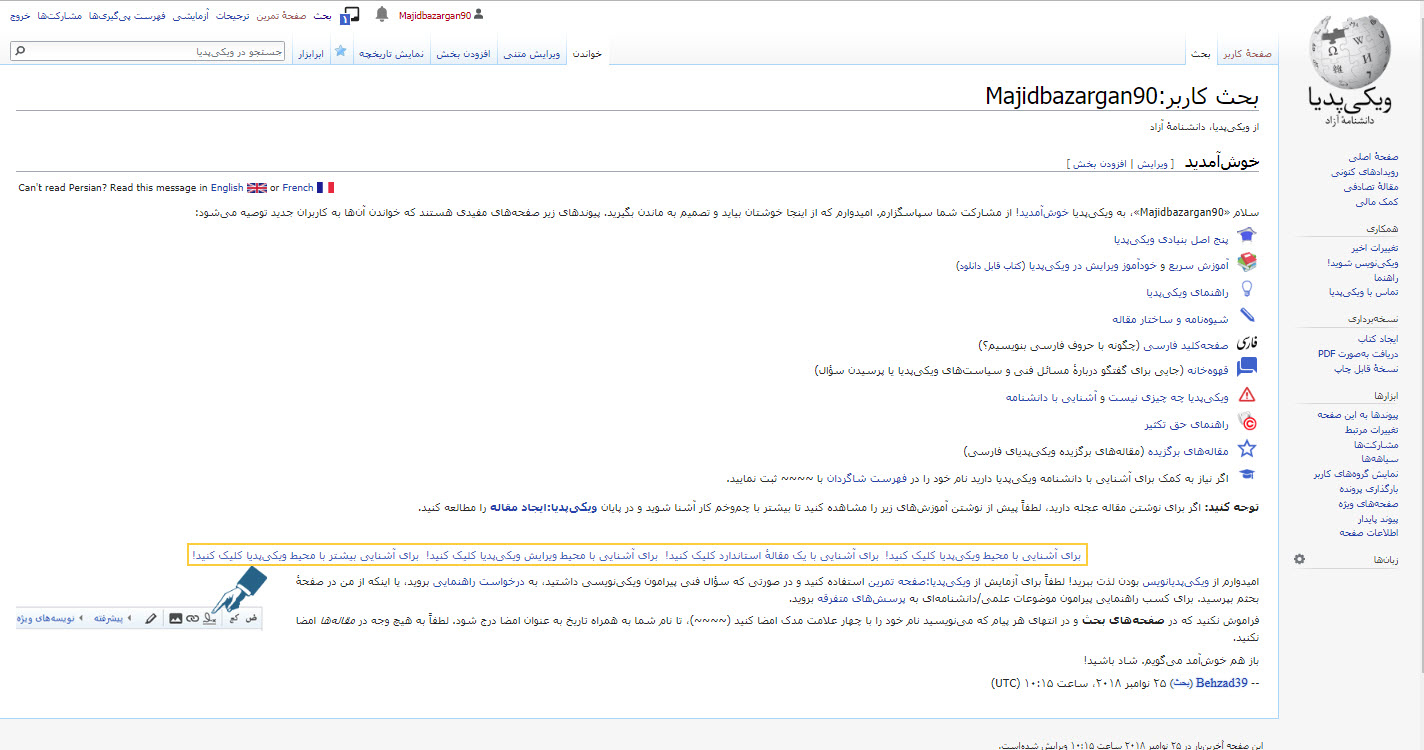Viewport: 1424px width, 750px height.
Task: Click افزودن بخش link beside the heading
Action: pos(1101,163)
